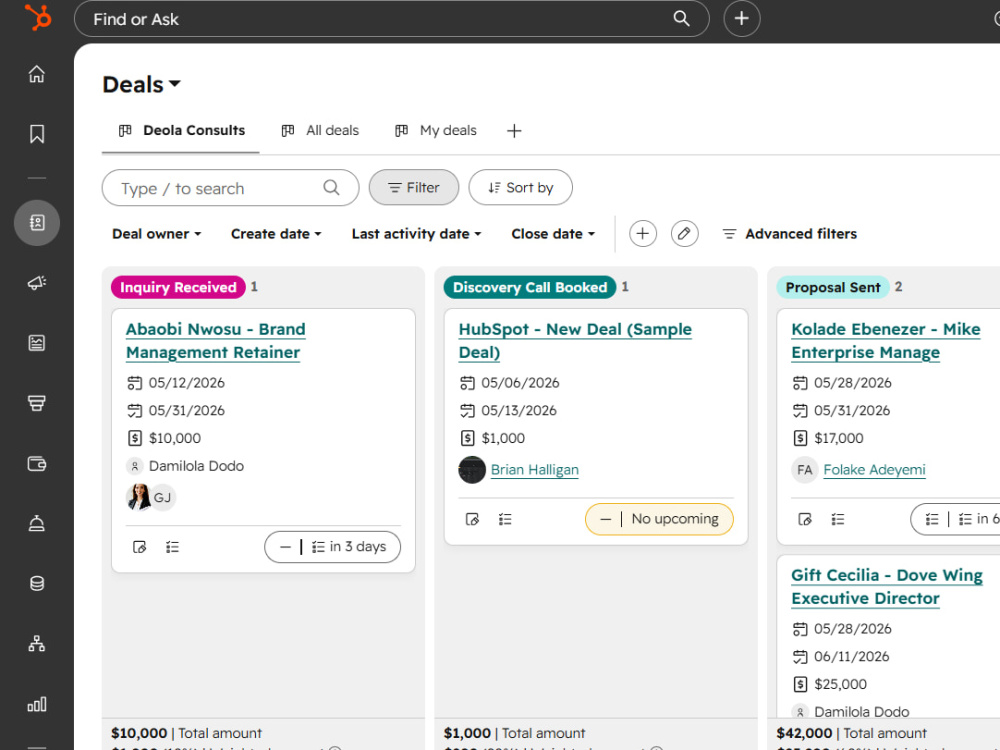Open Folake Adeyemi contact link
The height and width of the screenshot is (750, 1000).
(x=874, y=470)
